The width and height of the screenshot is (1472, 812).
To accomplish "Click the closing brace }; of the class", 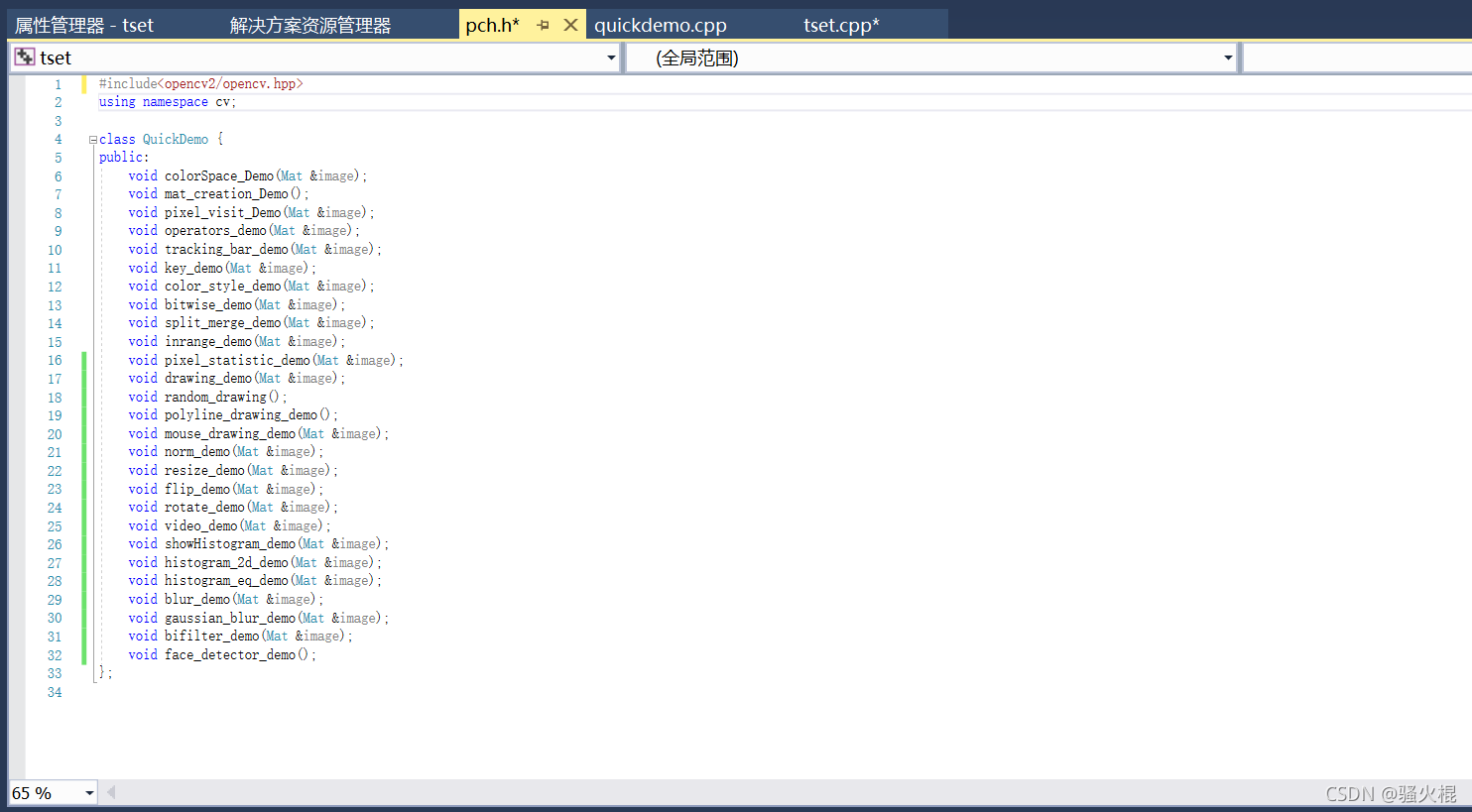I will pyautogui.click(x=105, y=672).
